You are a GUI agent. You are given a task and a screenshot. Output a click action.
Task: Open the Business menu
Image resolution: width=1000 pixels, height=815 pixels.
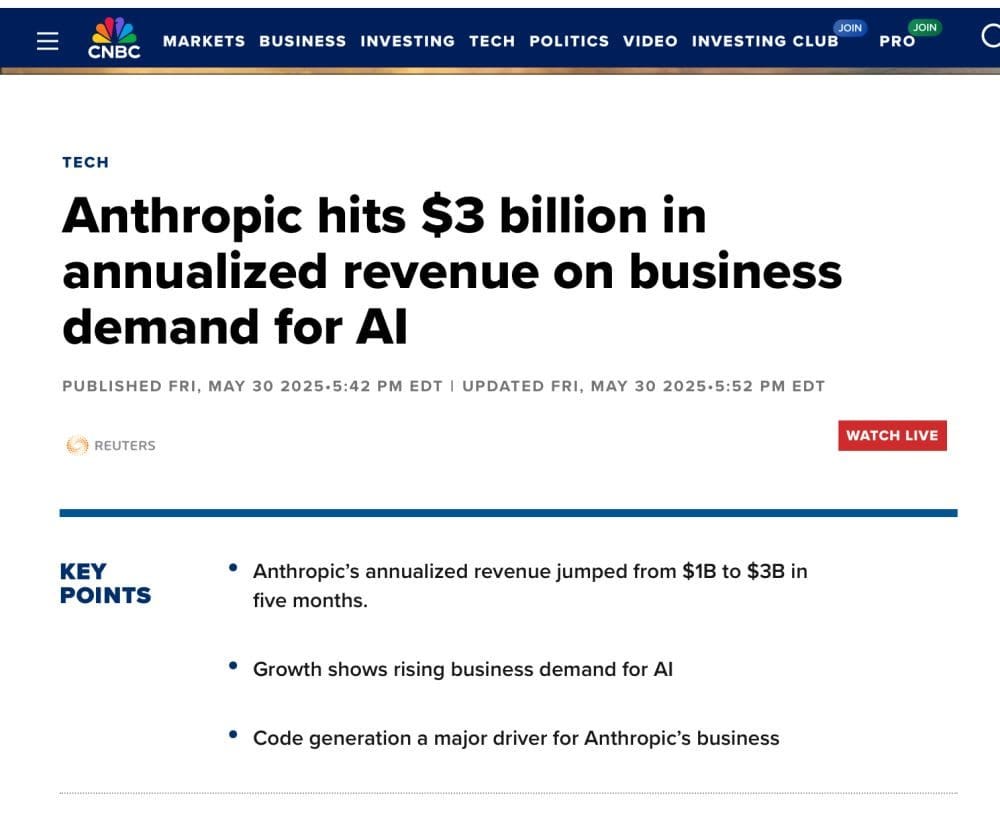point(302,41)
